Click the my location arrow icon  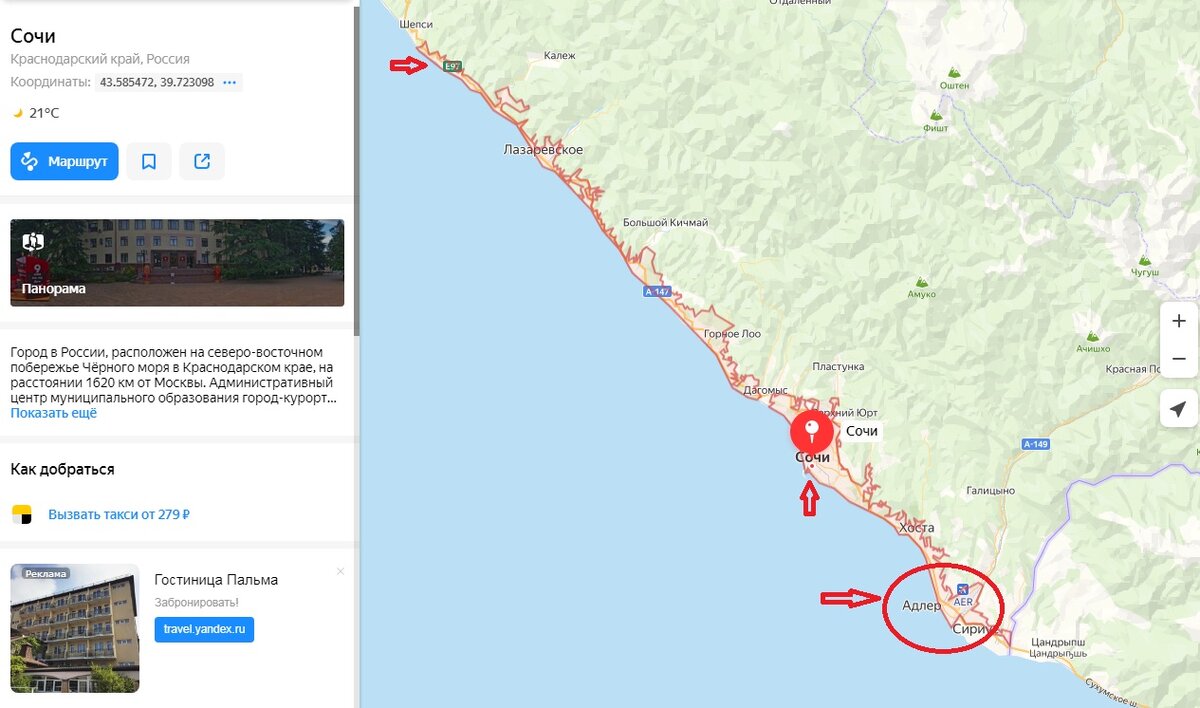coord(1178,409)
